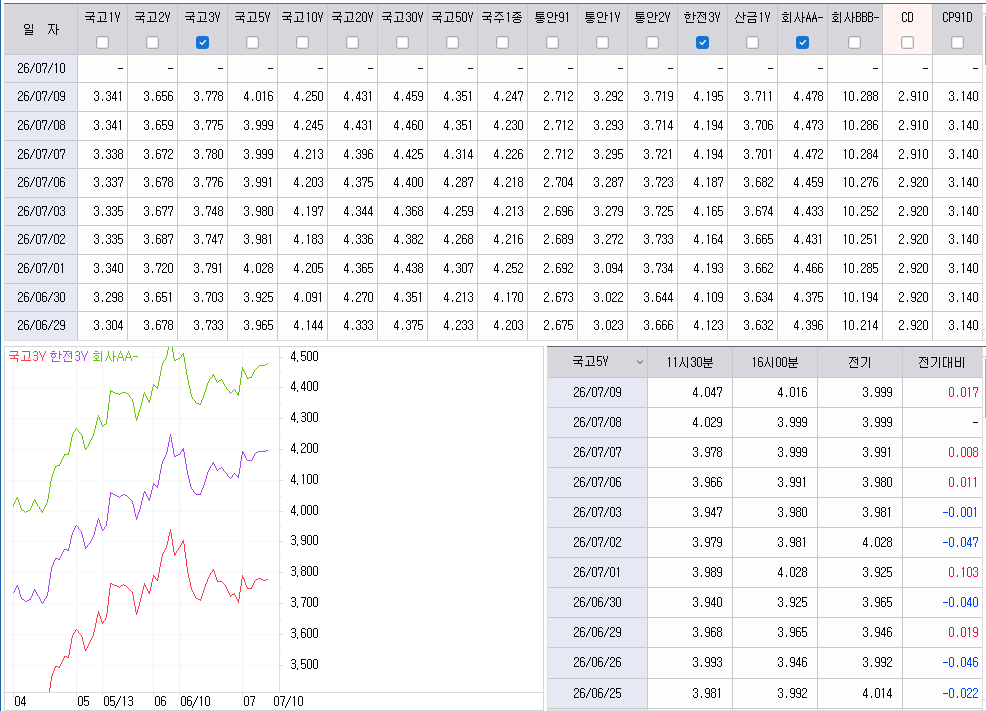Tick the 산금1Y checkbox

pos(752,42)
